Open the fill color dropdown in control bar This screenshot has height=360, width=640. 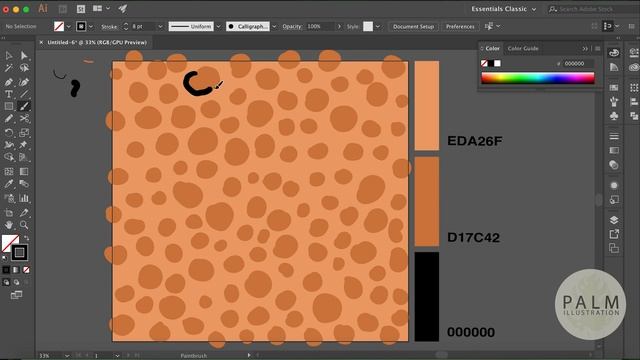click(x=69, y=27)
